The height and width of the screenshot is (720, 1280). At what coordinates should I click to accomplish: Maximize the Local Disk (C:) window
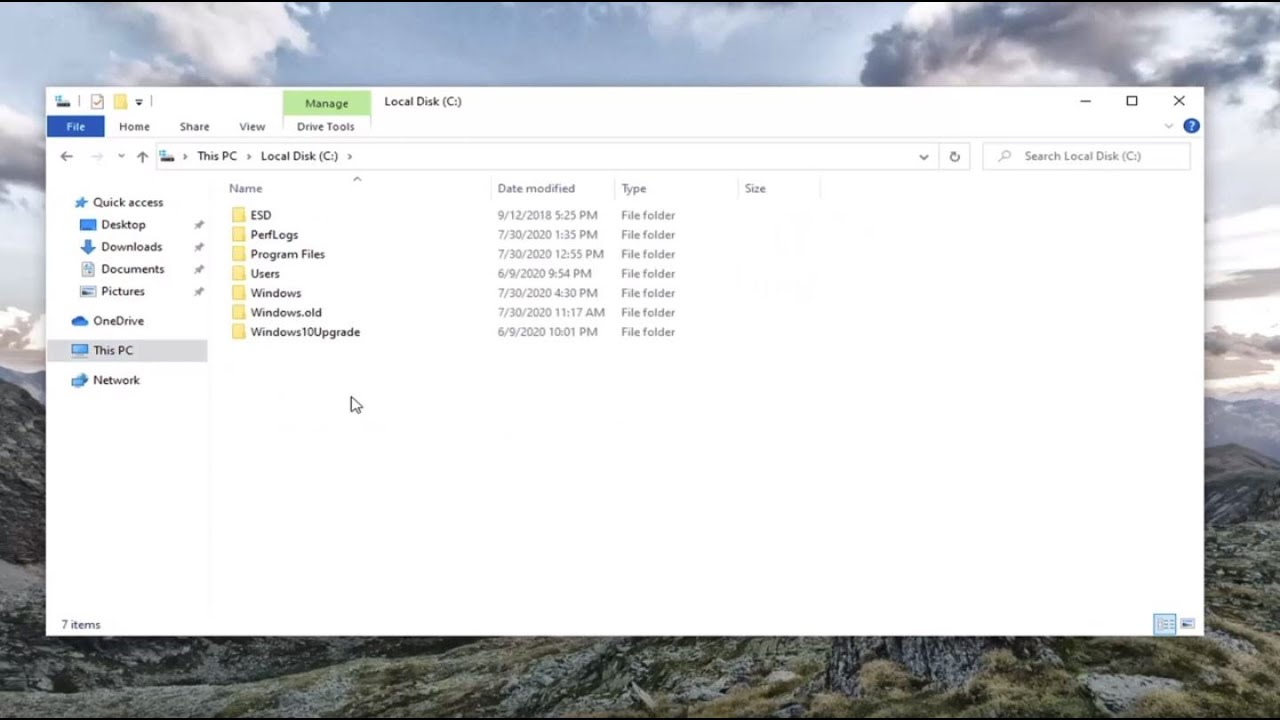coord(1132,101)
